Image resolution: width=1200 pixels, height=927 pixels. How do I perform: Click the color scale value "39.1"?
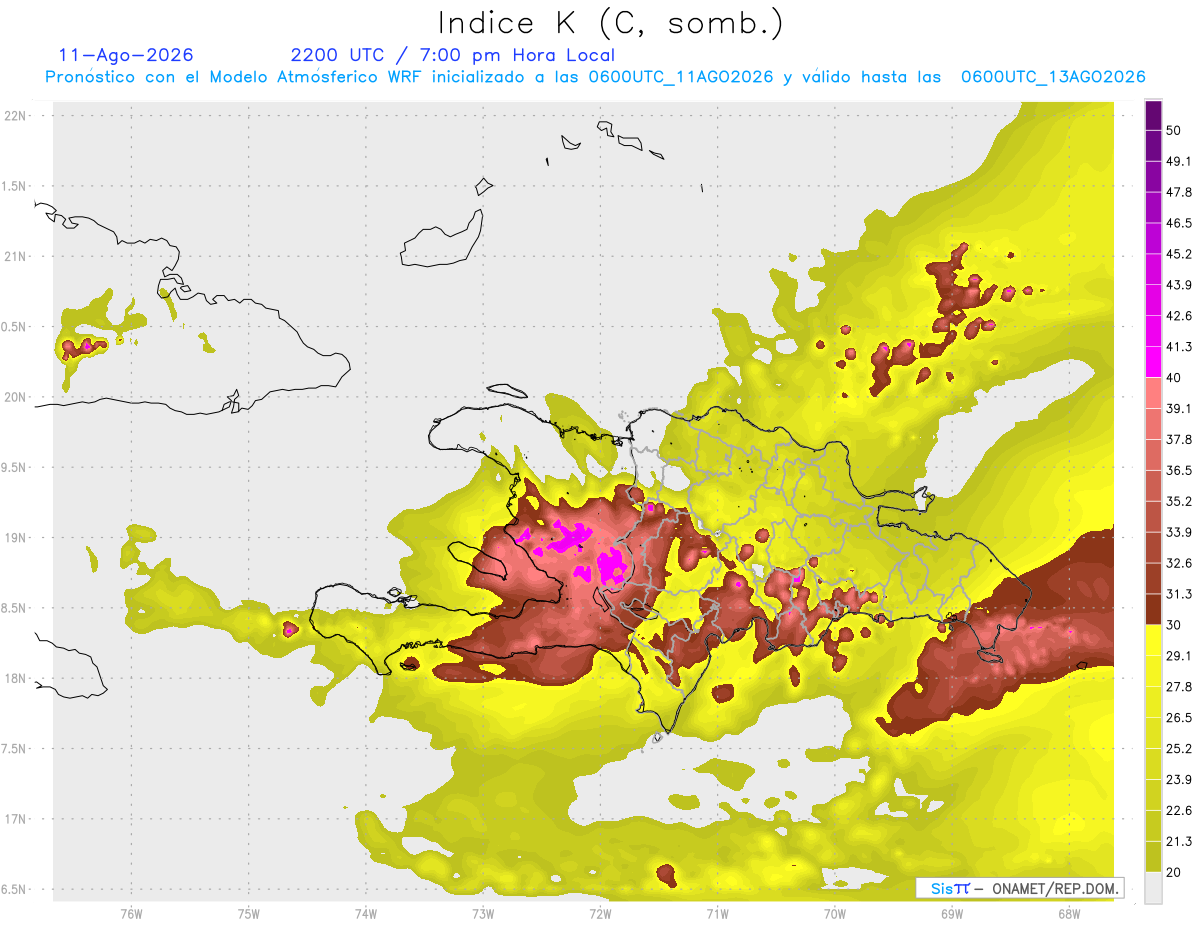pyautogui.click(x=1178, y=409)
